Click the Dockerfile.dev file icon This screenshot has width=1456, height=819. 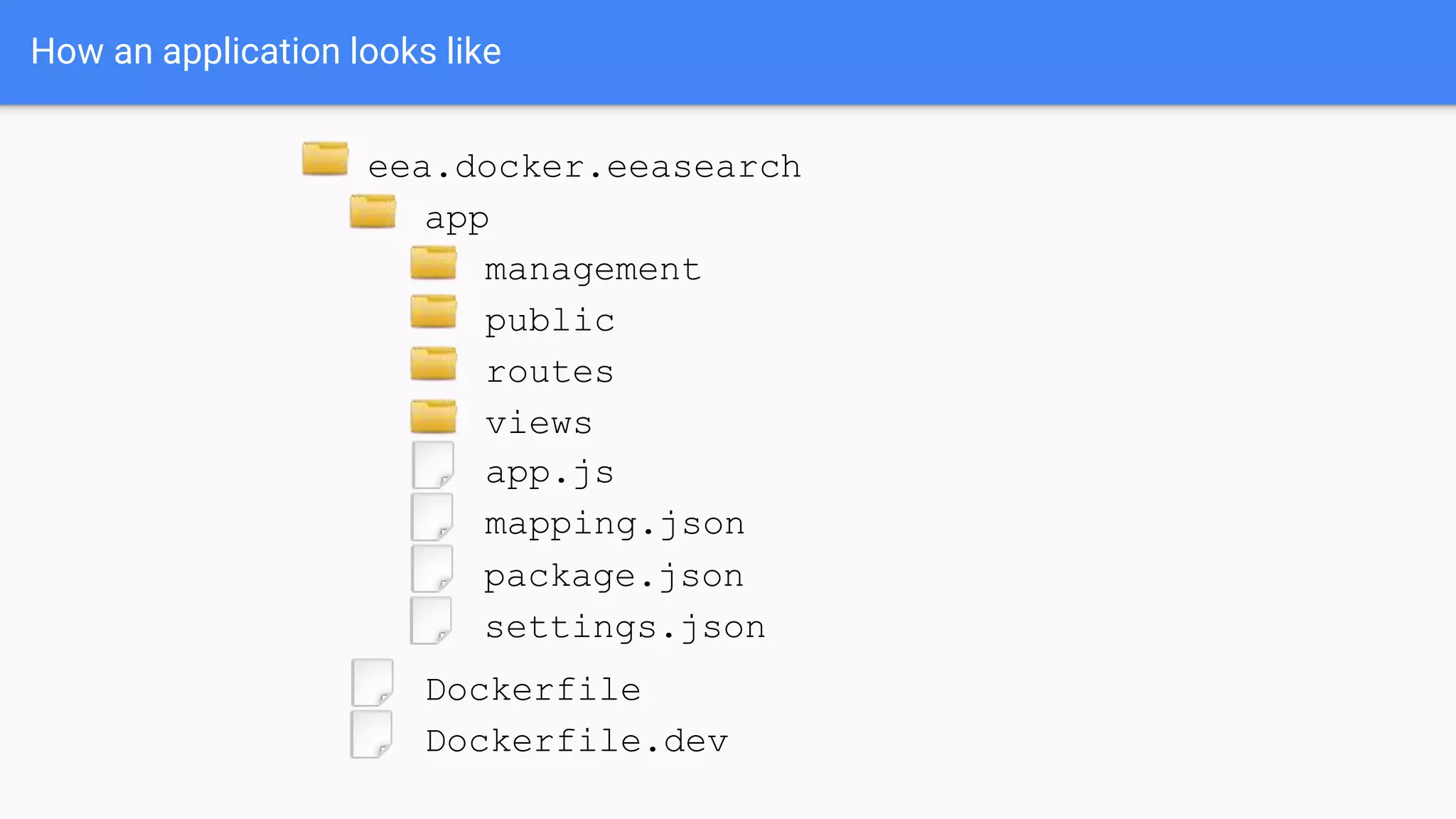pyautogui.click(x=372, y=734)
